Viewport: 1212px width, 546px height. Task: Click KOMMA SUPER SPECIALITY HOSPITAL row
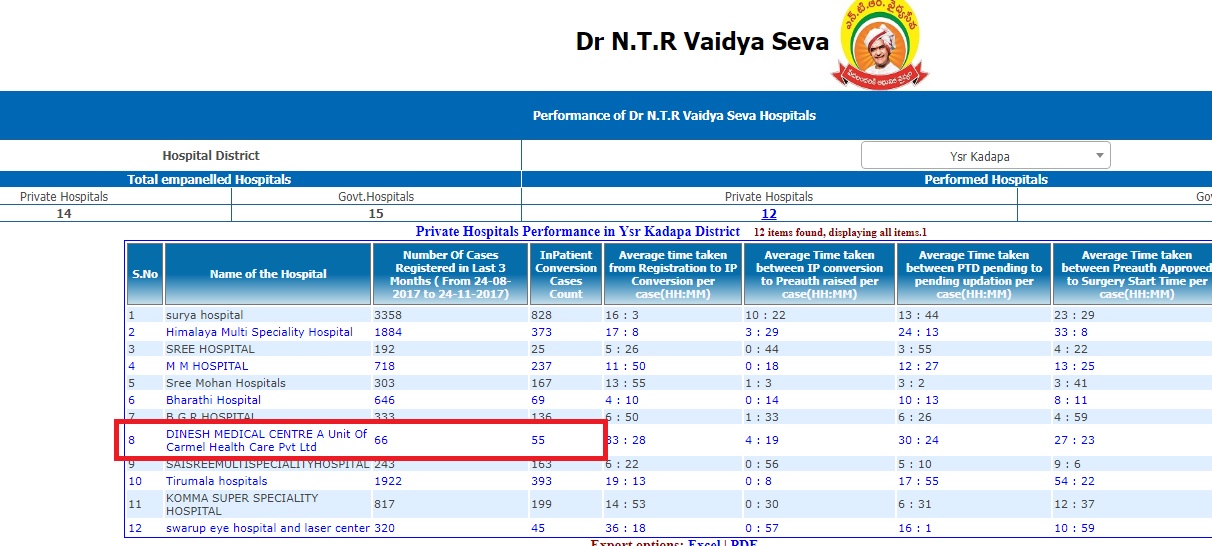click(242, 504)
